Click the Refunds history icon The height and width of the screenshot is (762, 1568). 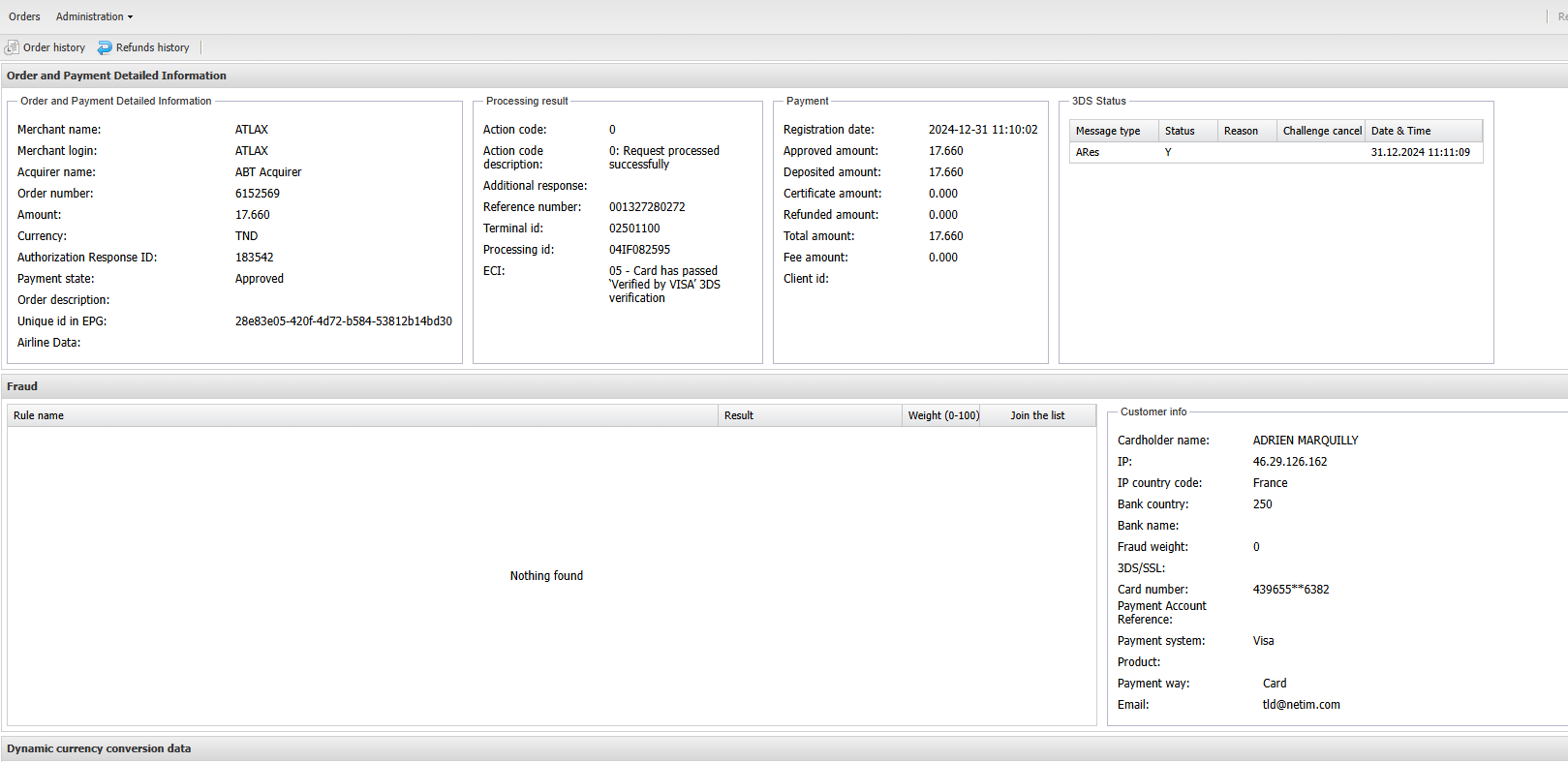(x=105, y=47)
